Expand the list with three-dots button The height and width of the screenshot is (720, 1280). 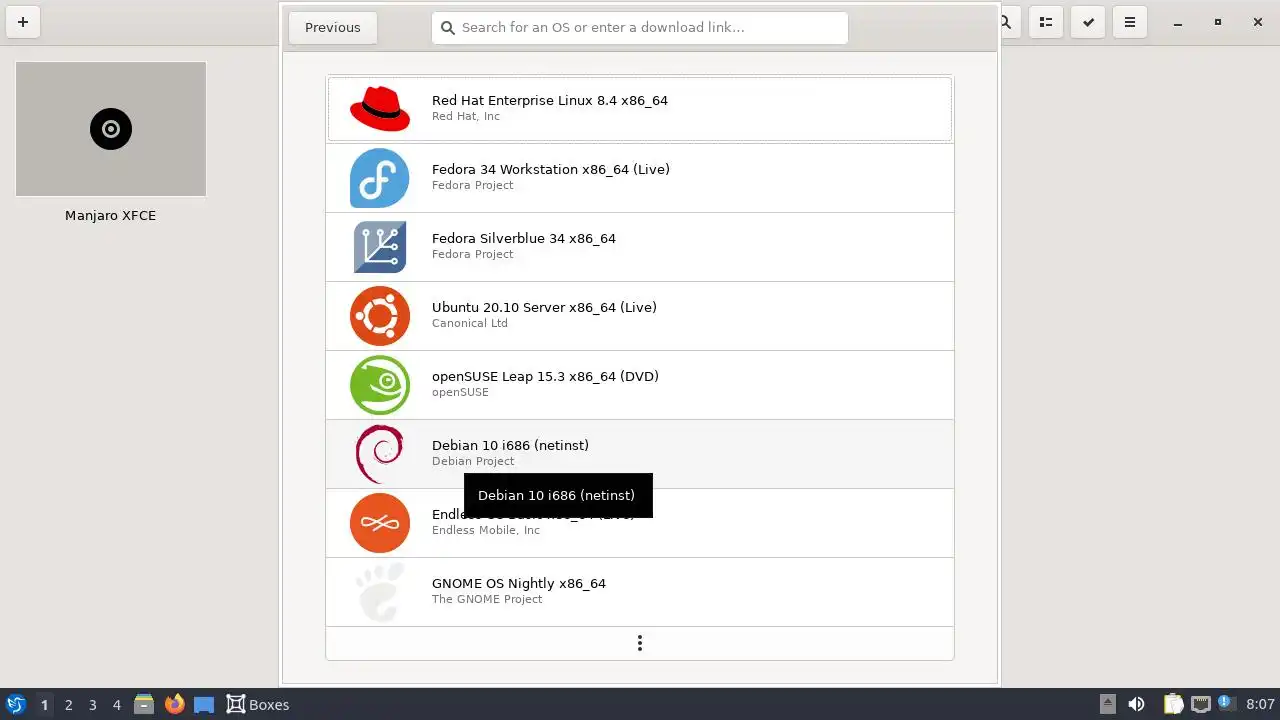click(640, 643)
